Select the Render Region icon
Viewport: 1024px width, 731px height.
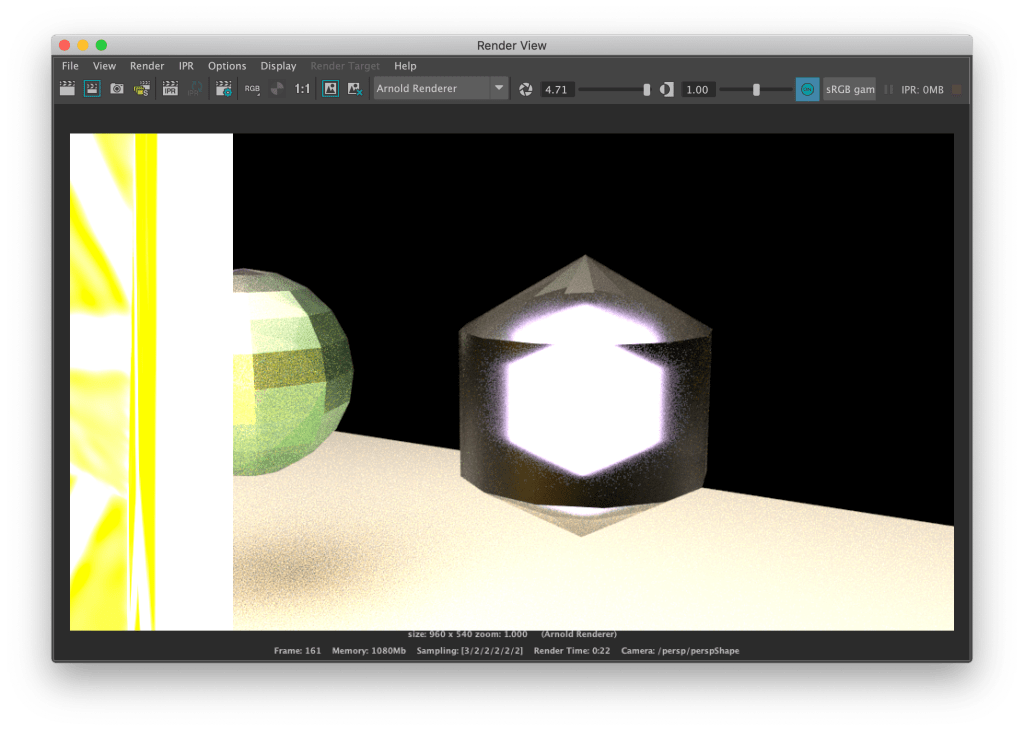92,89
